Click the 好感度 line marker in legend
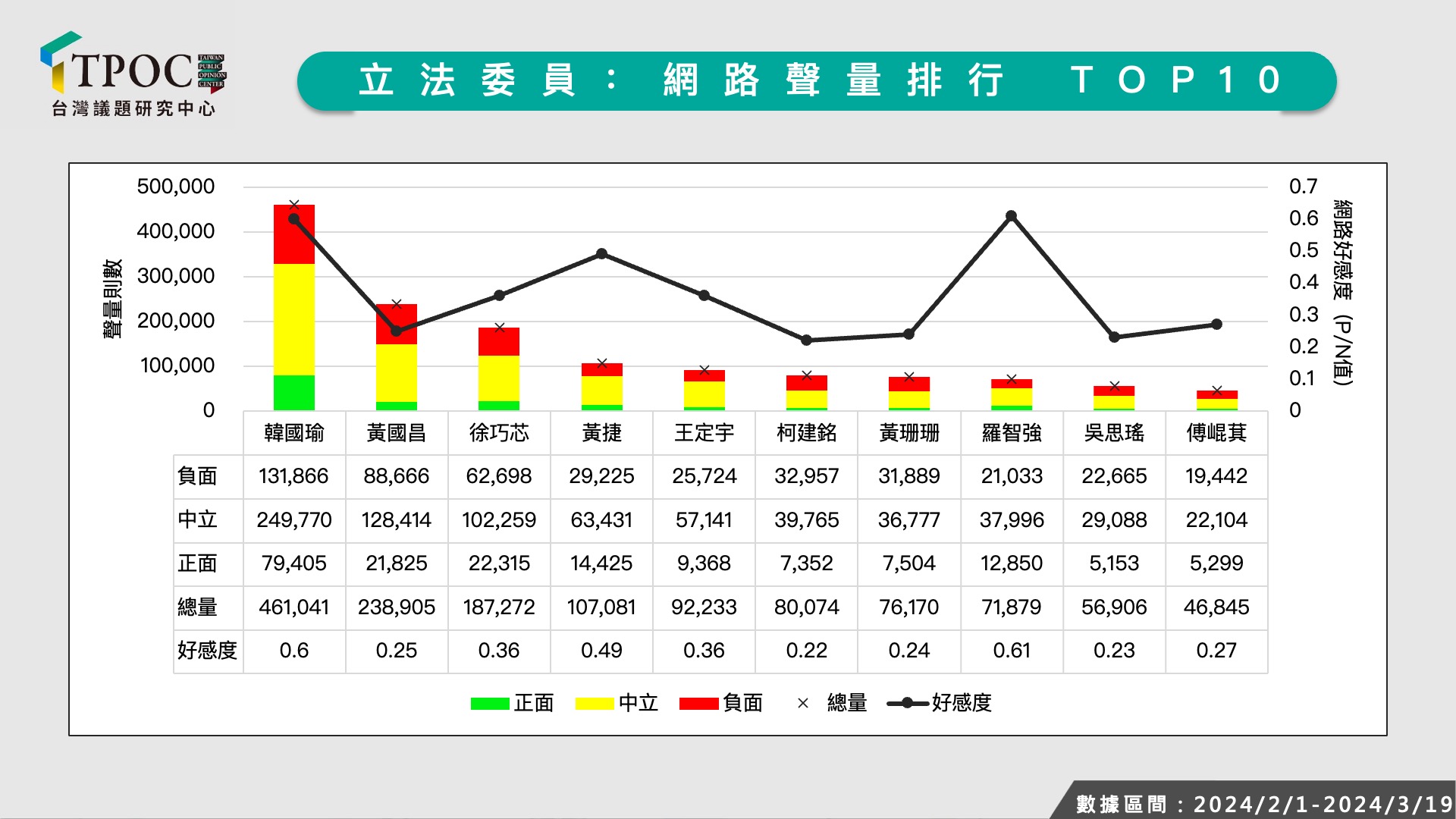1456x819 pixels. tap(907, 704)
